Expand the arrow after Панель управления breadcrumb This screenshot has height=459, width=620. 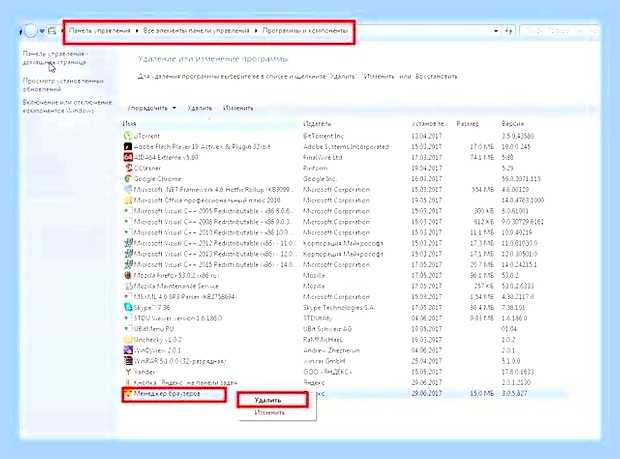pyautogui.click(x=137, y=30)
